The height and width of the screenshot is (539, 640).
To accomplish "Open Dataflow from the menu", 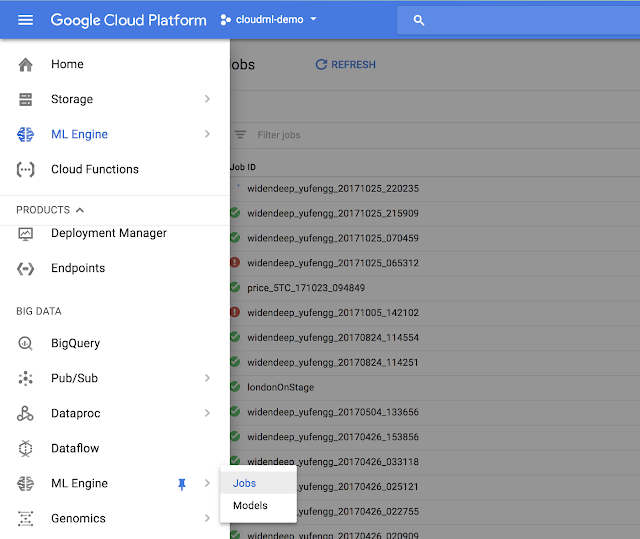I will 75,448.
